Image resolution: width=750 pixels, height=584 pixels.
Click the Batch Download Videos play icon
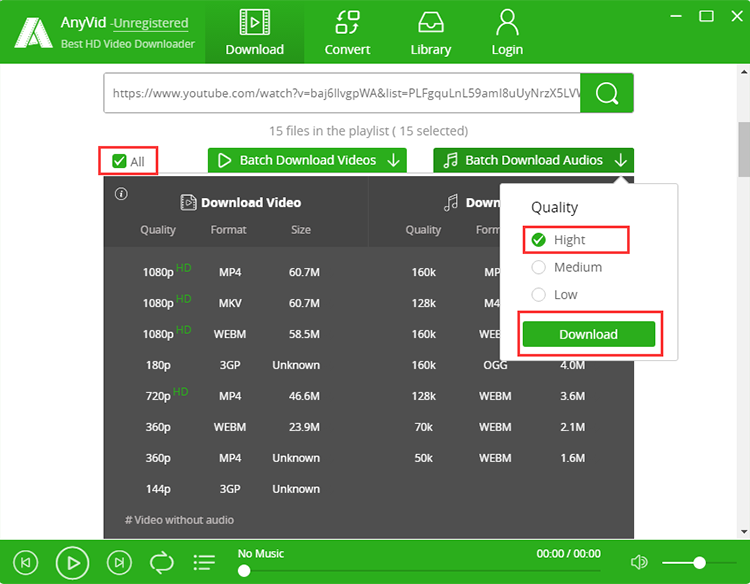pyautogui.click(x=224, y=160)
